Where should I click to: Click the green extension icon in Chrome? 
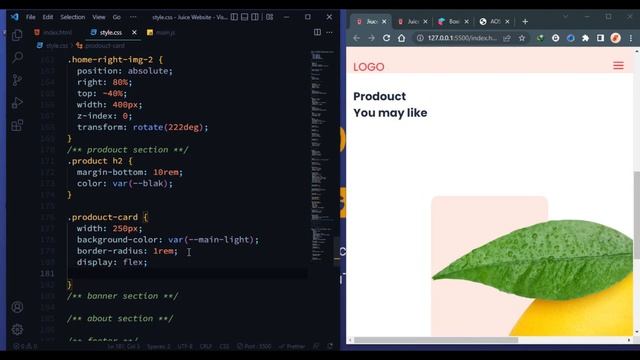click(x=540, y=38)
